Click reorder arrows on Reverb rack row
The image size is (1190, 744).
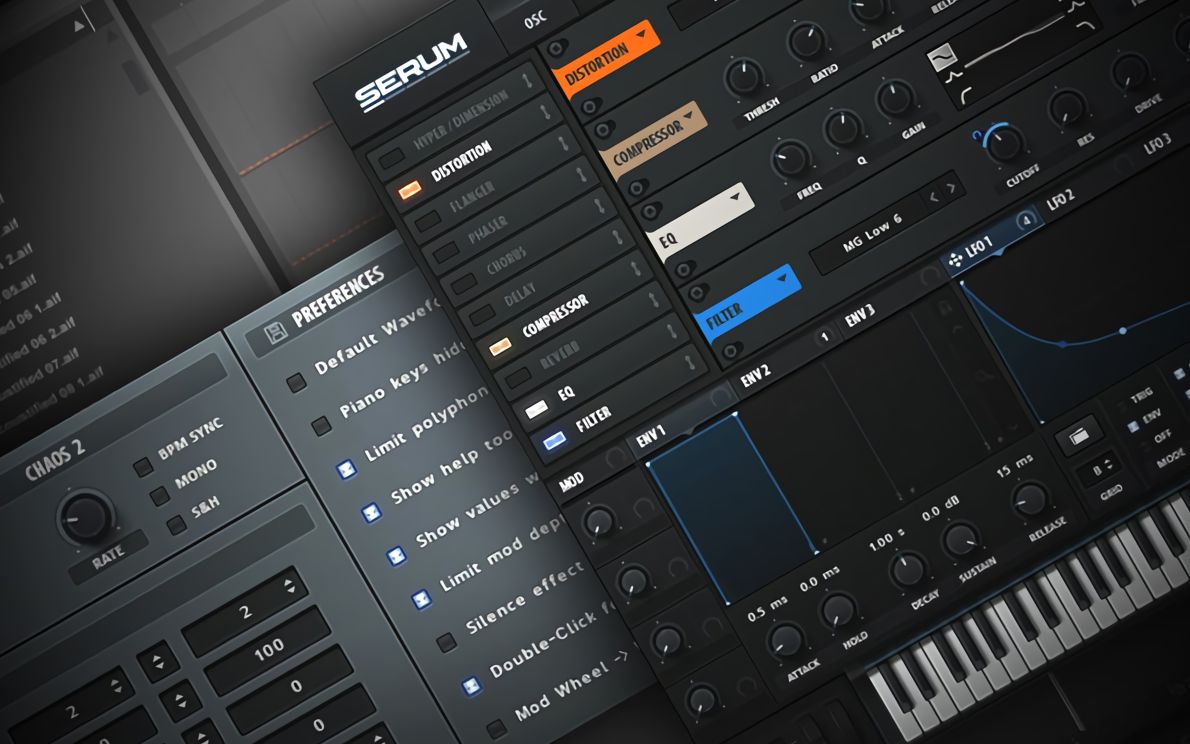[653, 300]
